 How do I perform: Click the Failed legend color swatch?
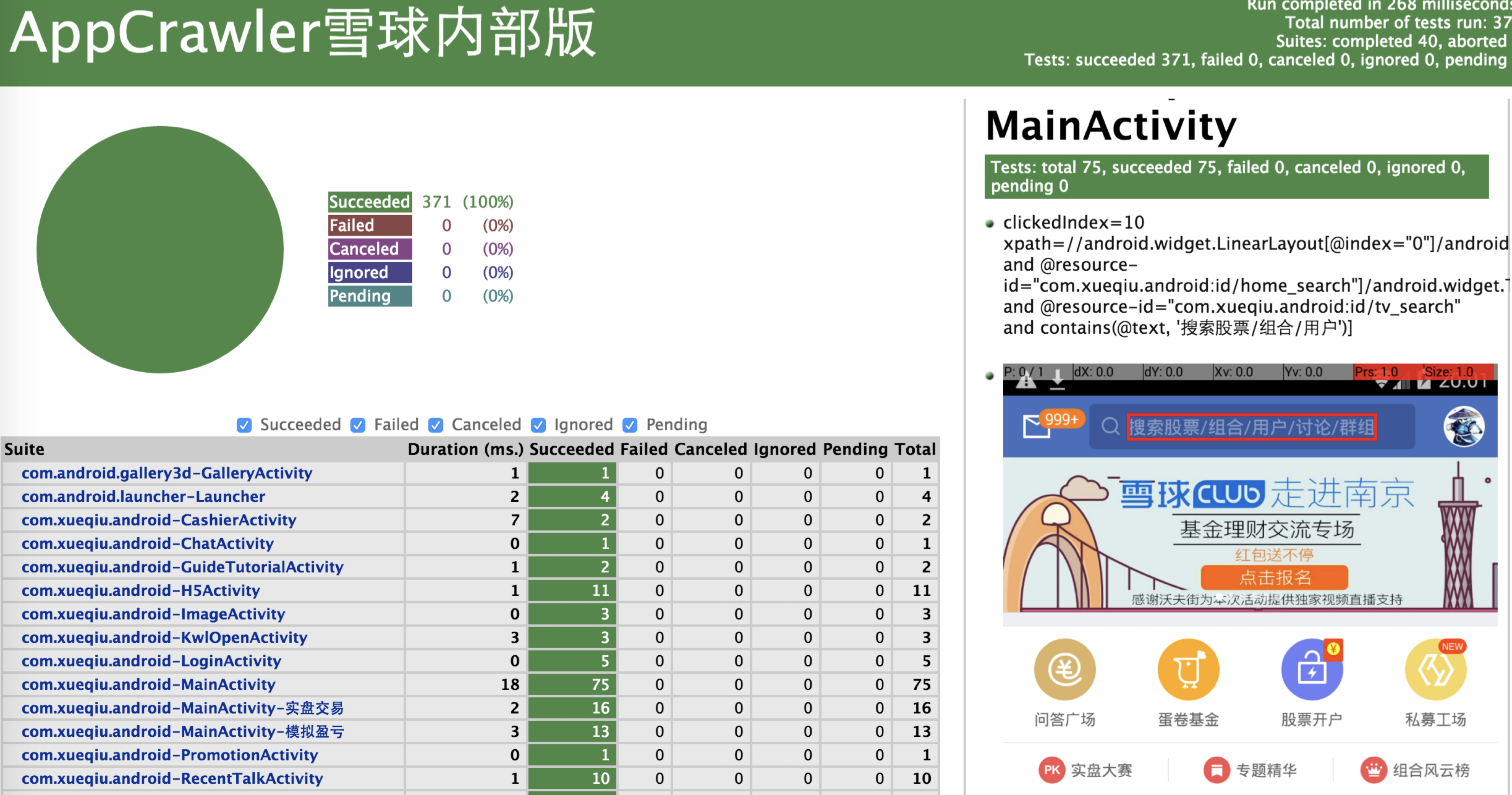370,225
